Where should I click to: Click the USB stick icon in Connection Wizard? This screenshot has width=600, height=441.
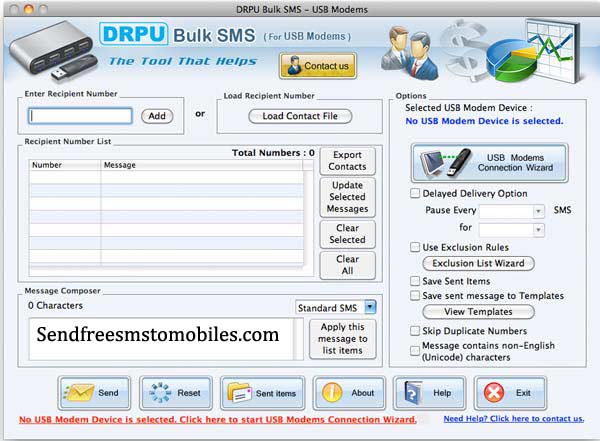pyautogui.click(x=459, y=162)
